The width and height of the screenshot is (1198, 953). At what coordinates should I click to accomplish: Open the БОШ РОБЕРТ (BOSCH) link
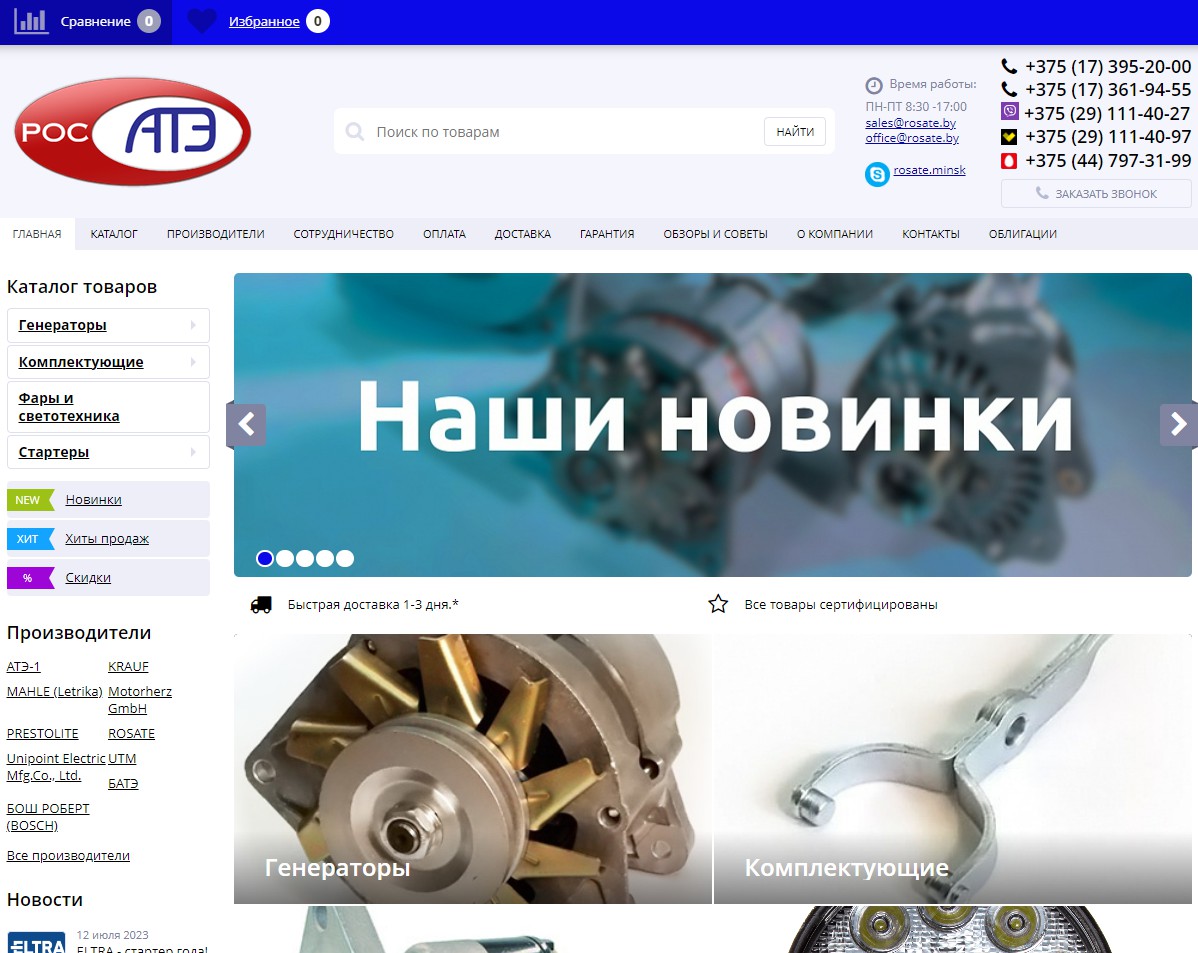(48, 817)
